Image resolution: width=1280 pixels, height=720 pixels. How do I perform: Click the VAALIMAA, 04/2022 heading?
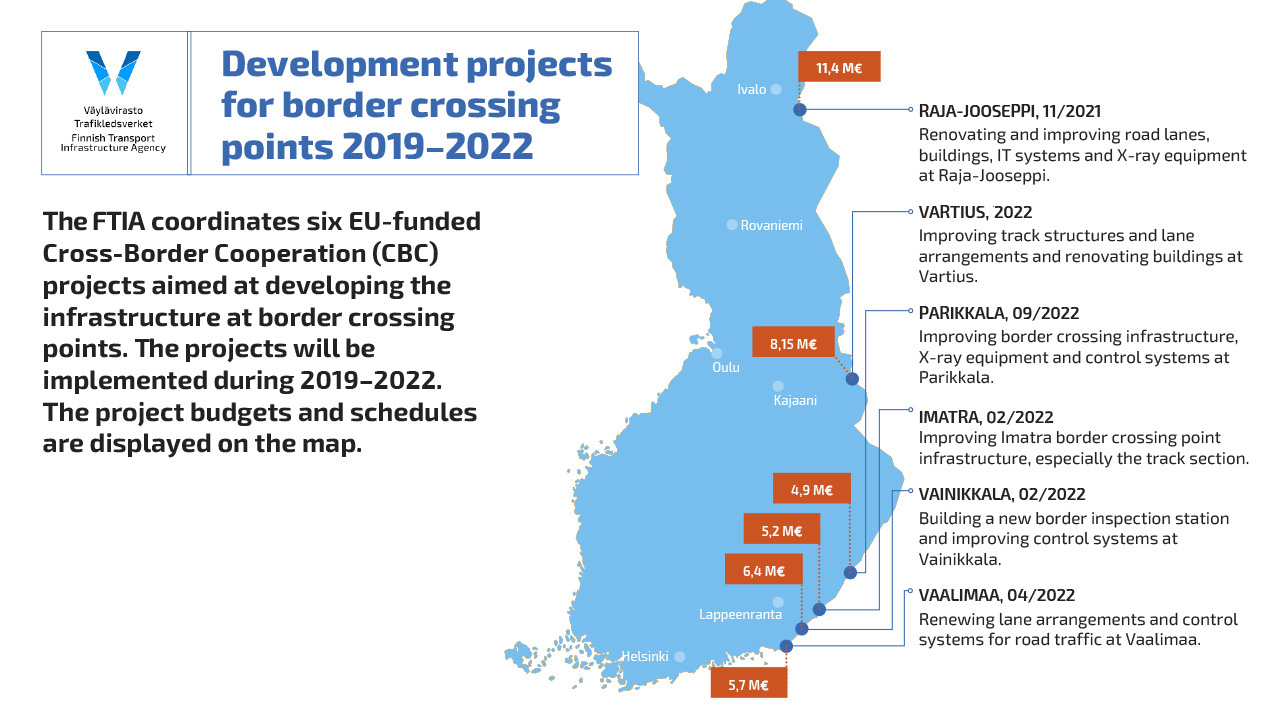997,595
